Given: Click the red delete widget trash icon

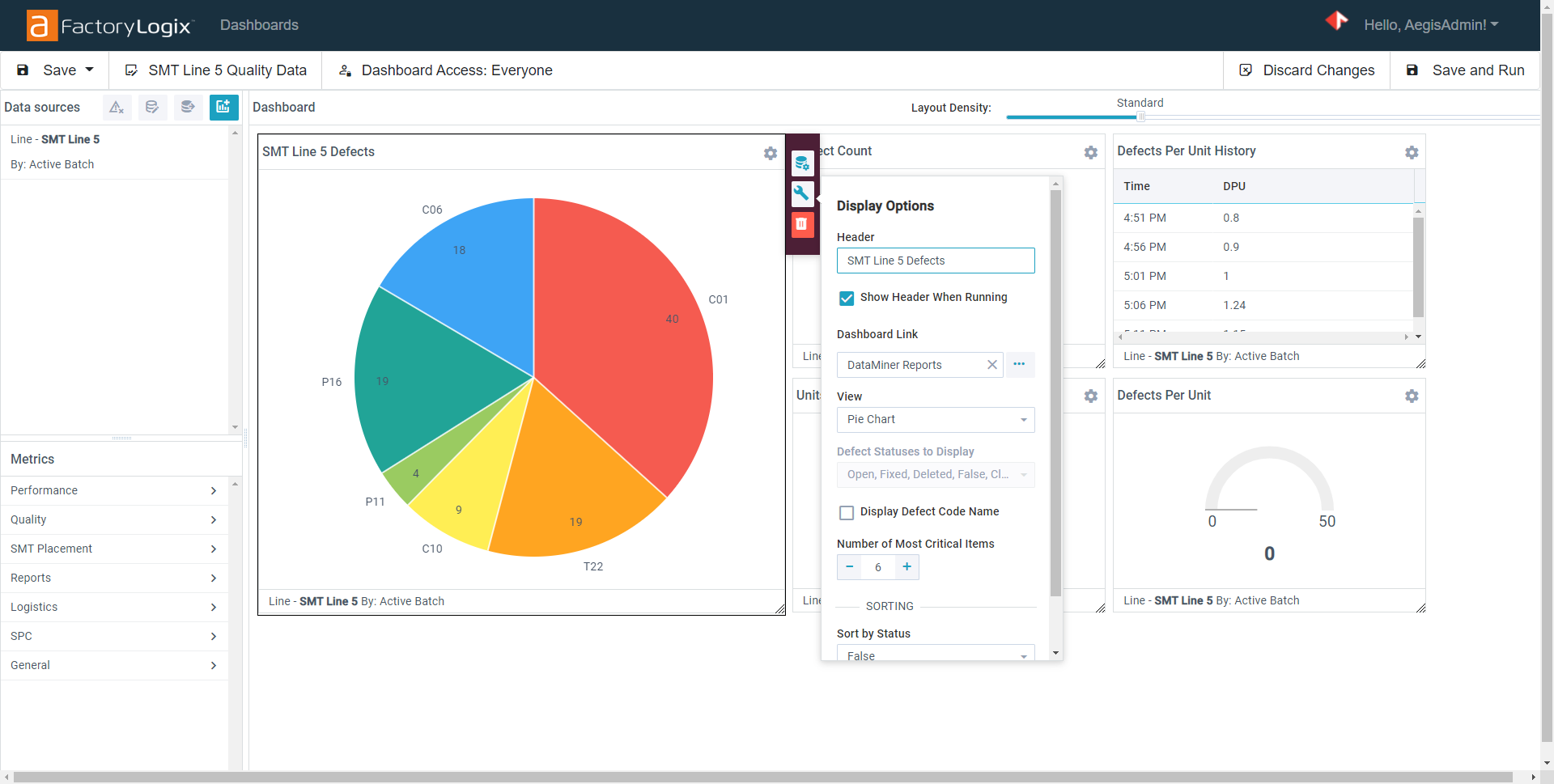Looking at the screenshot, I should (802, 224).
